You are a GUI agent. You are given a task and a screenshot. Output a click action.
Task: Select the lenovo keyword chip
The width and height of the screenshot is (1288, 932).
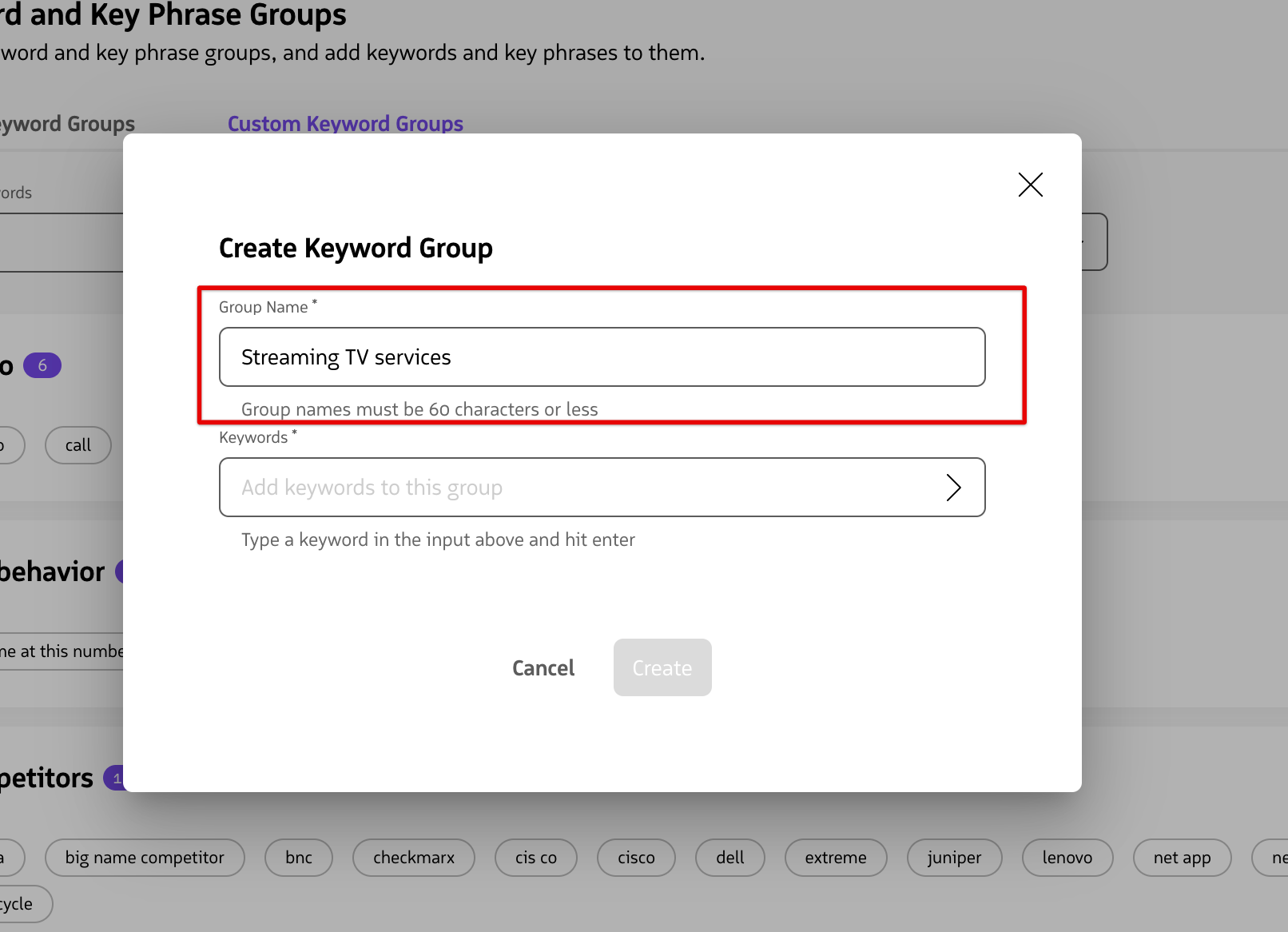pos(1067,857)
